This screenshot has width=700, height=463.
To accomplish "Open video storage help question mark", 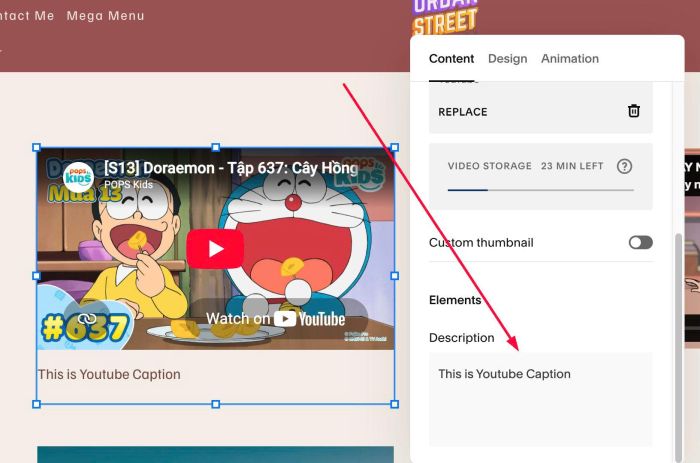I will pyautogui.click(x=624, y=166).
